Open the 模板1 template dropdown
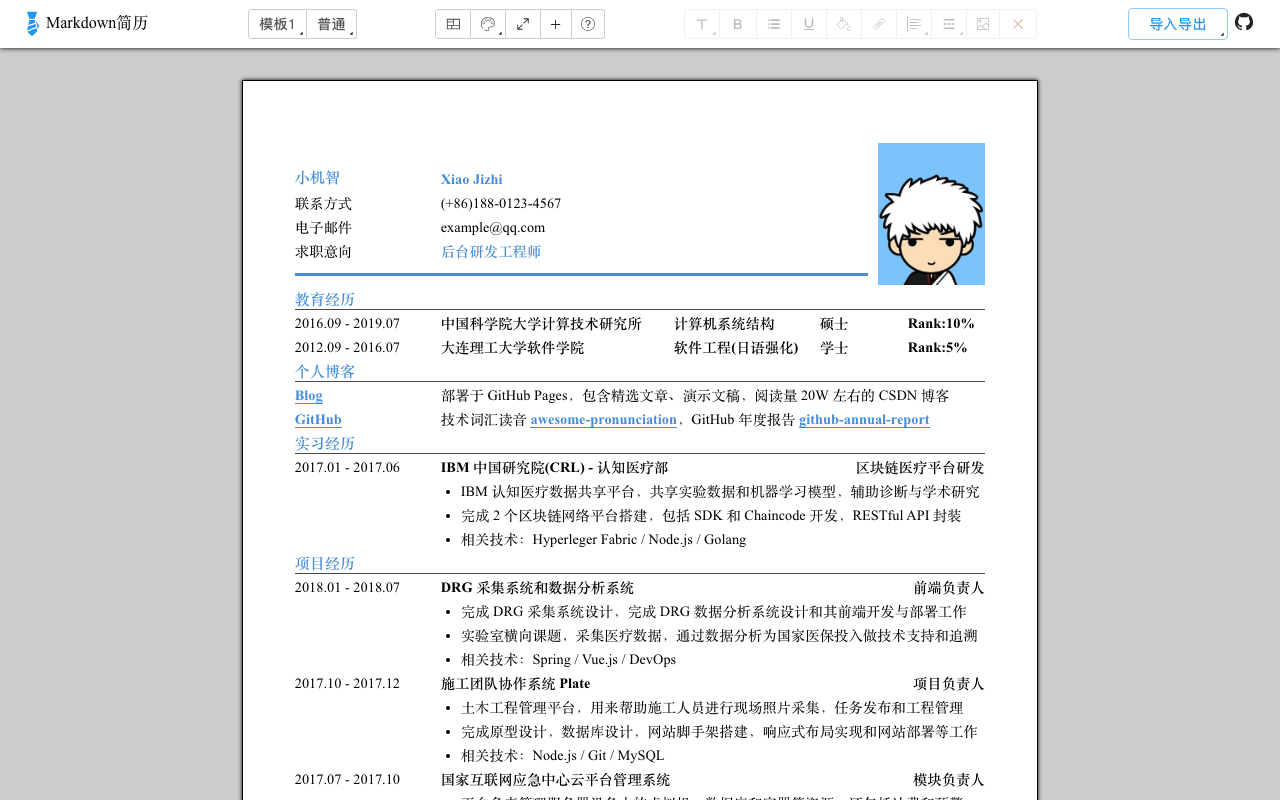The height and width of the screenshot is (800, 1280). pos(277,24)
